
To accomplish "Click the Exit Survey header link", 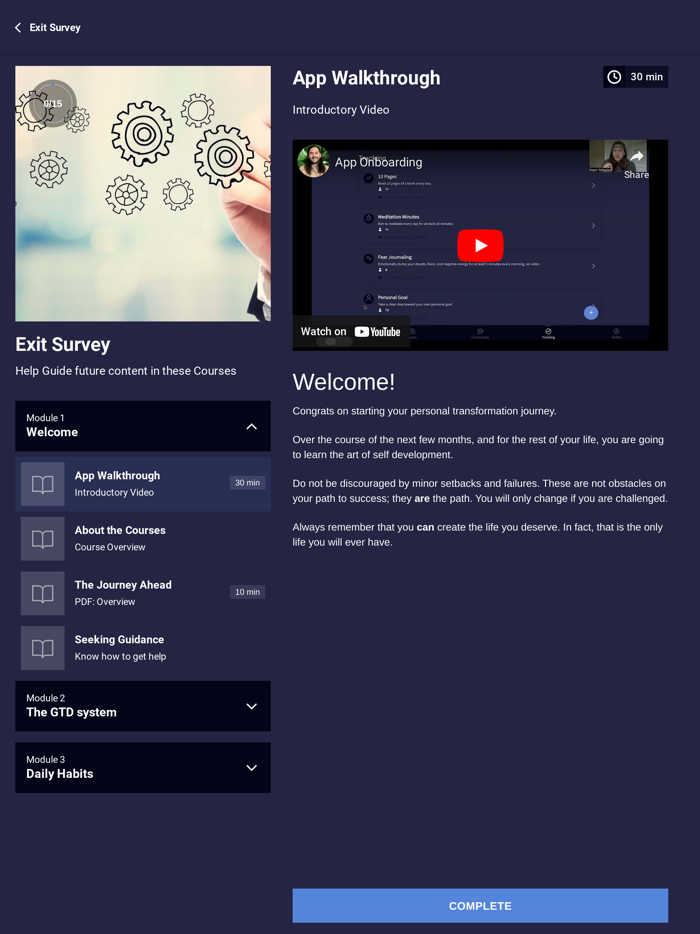I will point(55,27).
